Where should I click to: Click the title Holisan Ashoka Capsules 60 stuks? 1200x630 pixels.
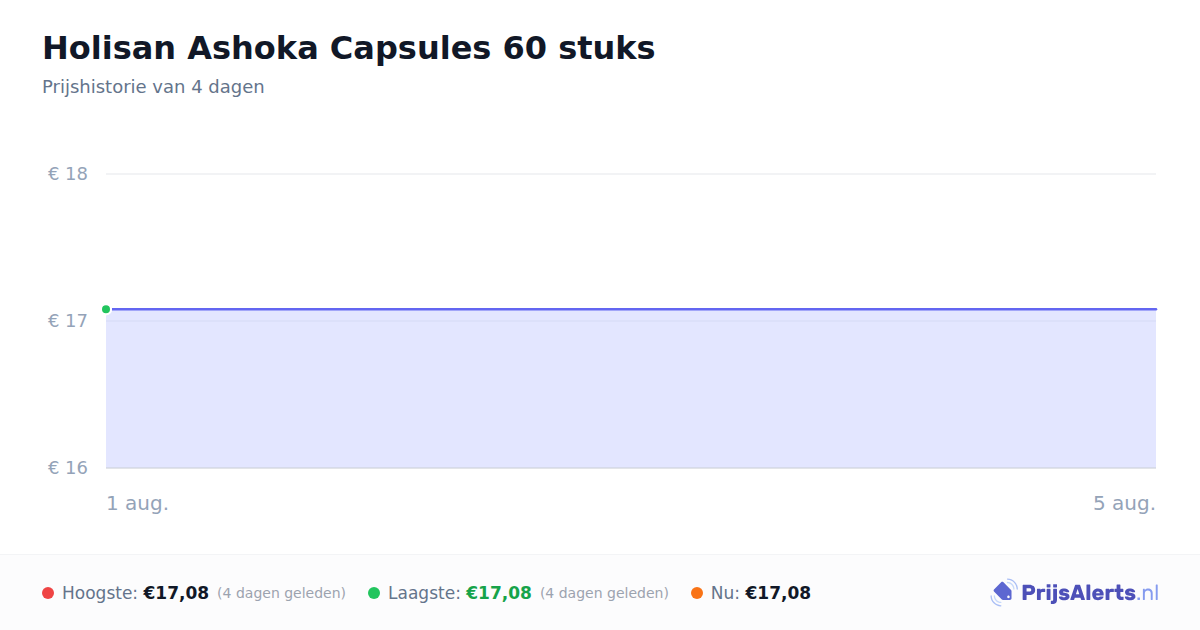349,48
